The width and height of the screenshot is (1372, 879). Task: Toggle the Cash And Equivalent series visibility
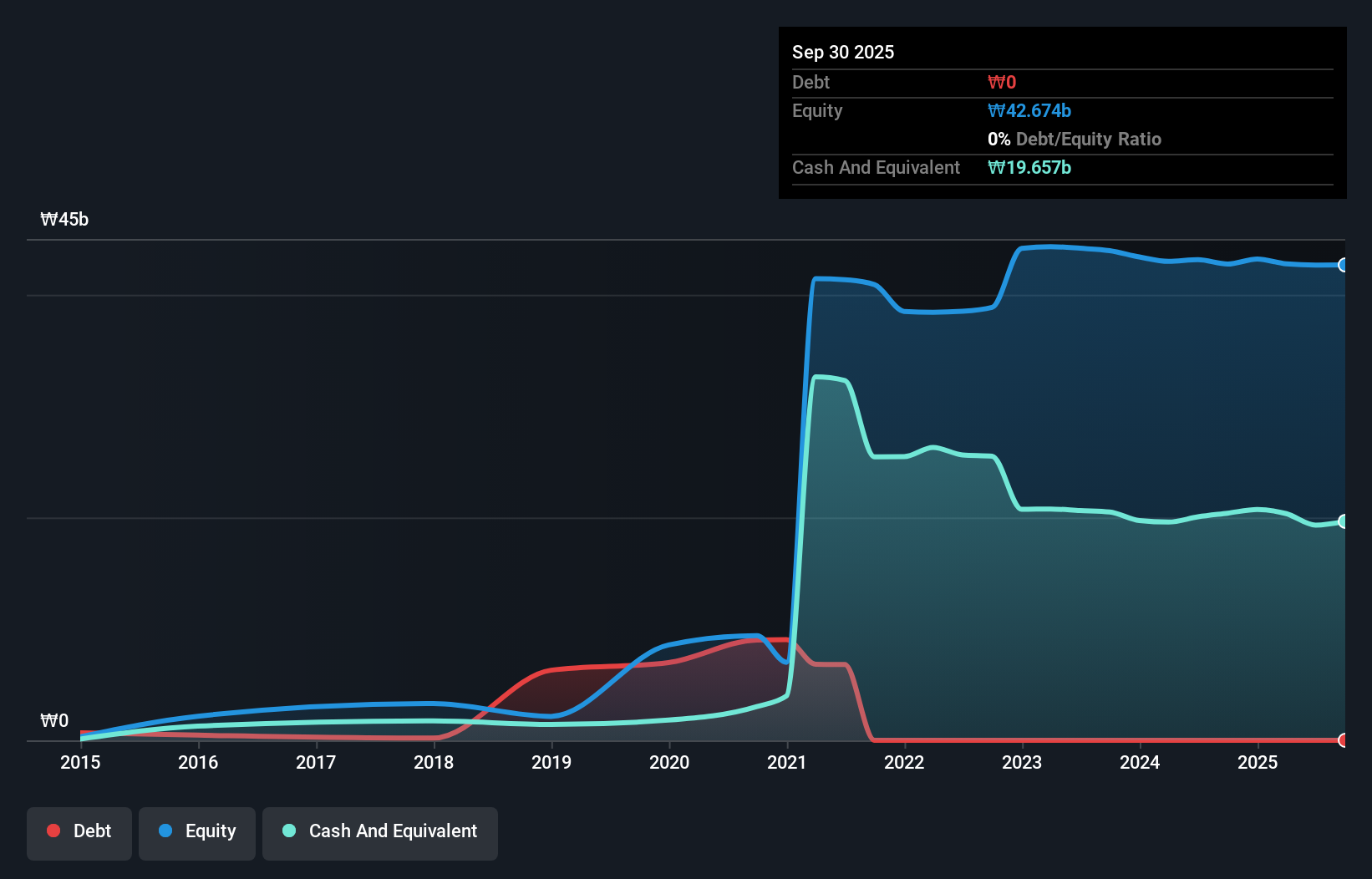point(380,831)
